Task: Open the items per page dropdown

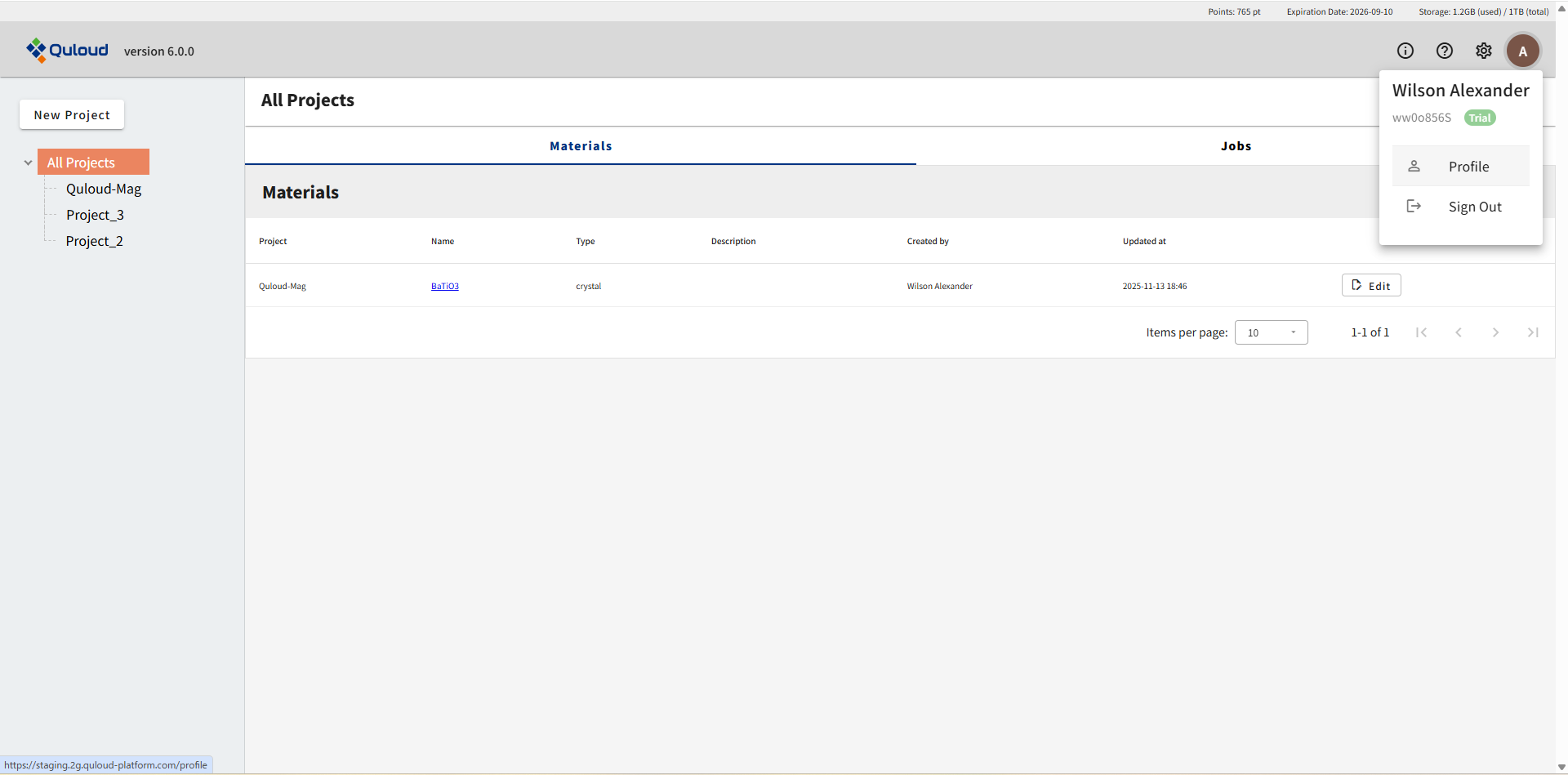Action: tap(1271, 332)
